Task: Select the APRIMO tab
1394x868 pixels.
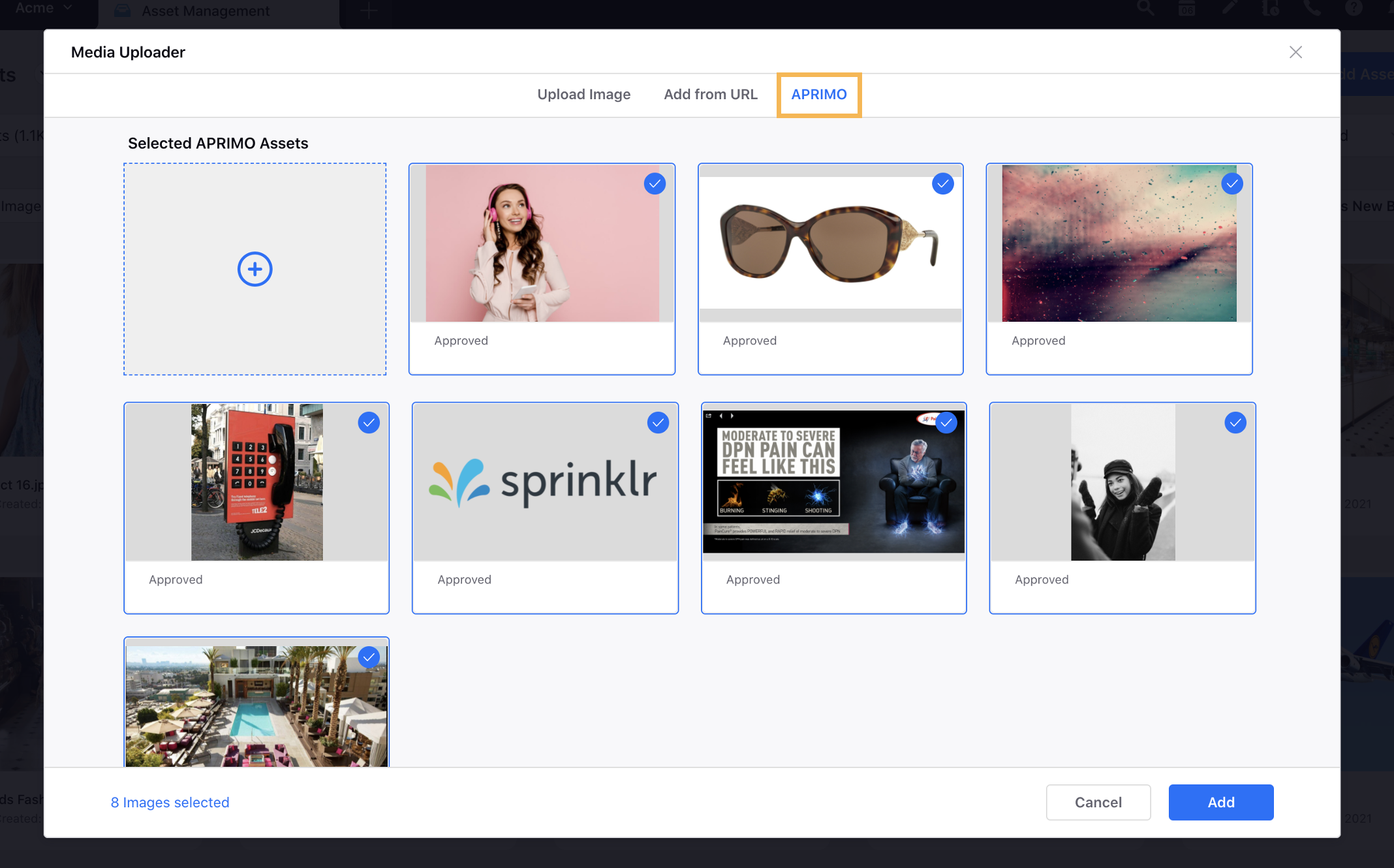Action: pyautogui.click(x=818, y=95)
